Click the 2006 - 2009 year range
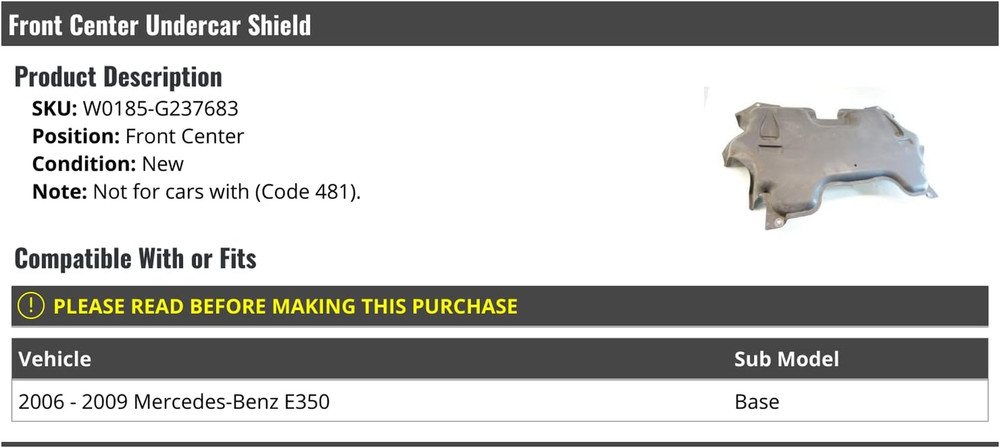1000x448 pixels. (x=75, y=403)
